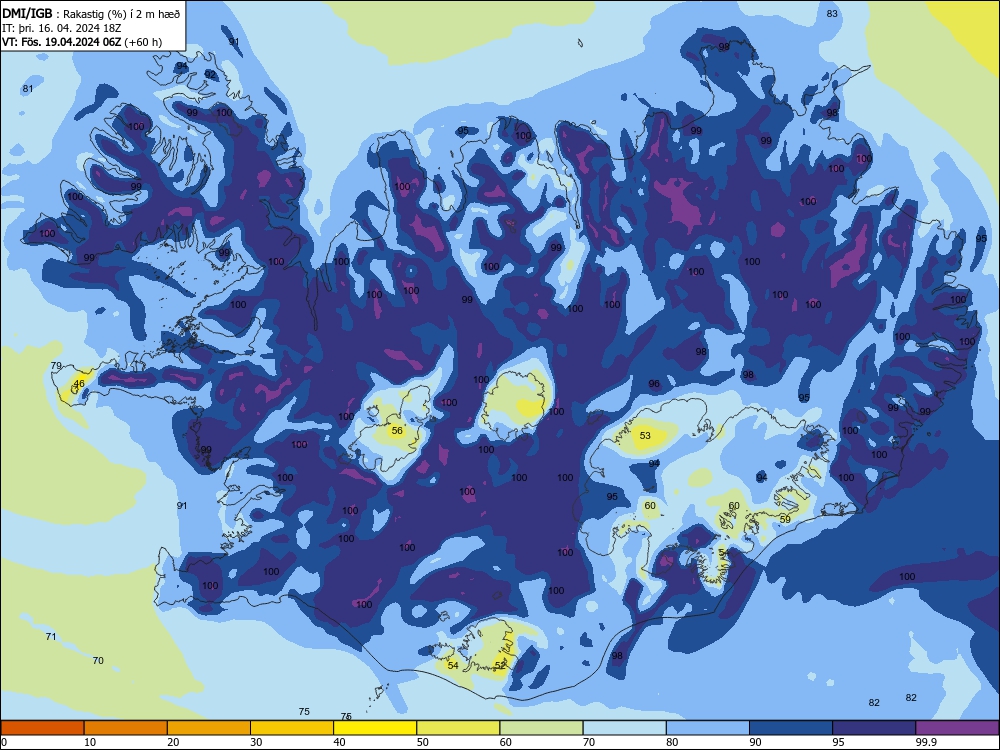
Task: Click legend scale label 50
Action: click(x=423, y=742)
